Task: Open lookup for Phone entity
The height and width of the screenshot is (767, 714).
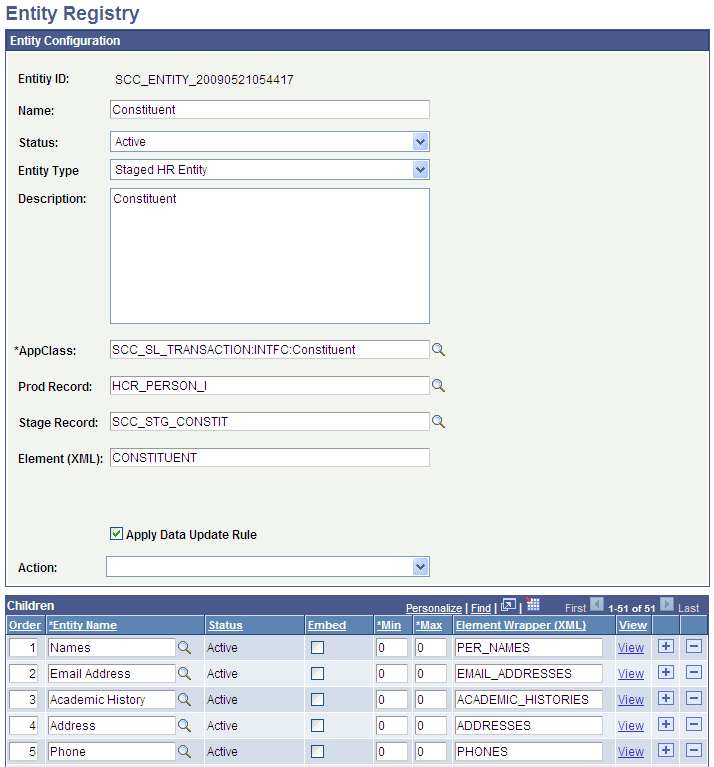Action: tap(184, 751)
